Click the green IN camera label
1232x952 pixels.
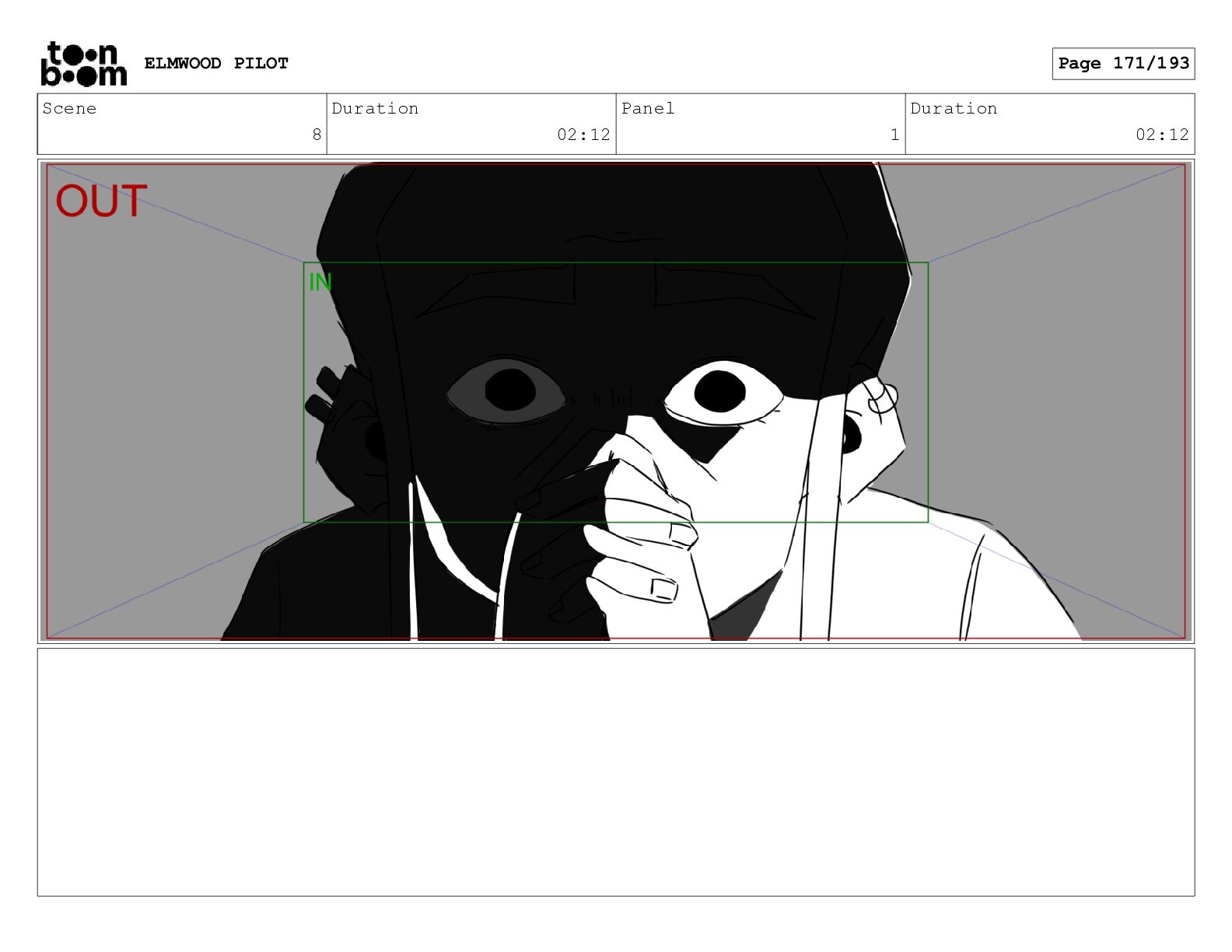pyautogui.click(x=320, y=282)
